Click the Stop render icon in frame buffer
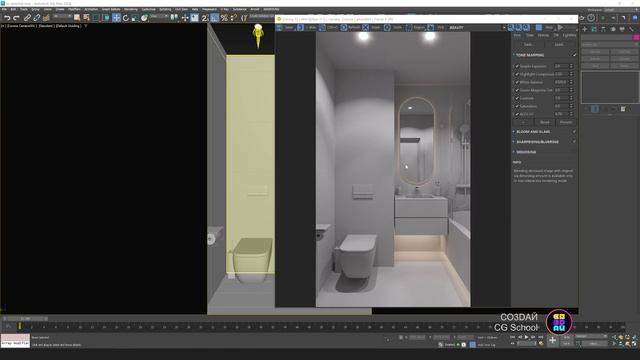The width and height of the screenshot is (640, 360). (x=539, y=27)
